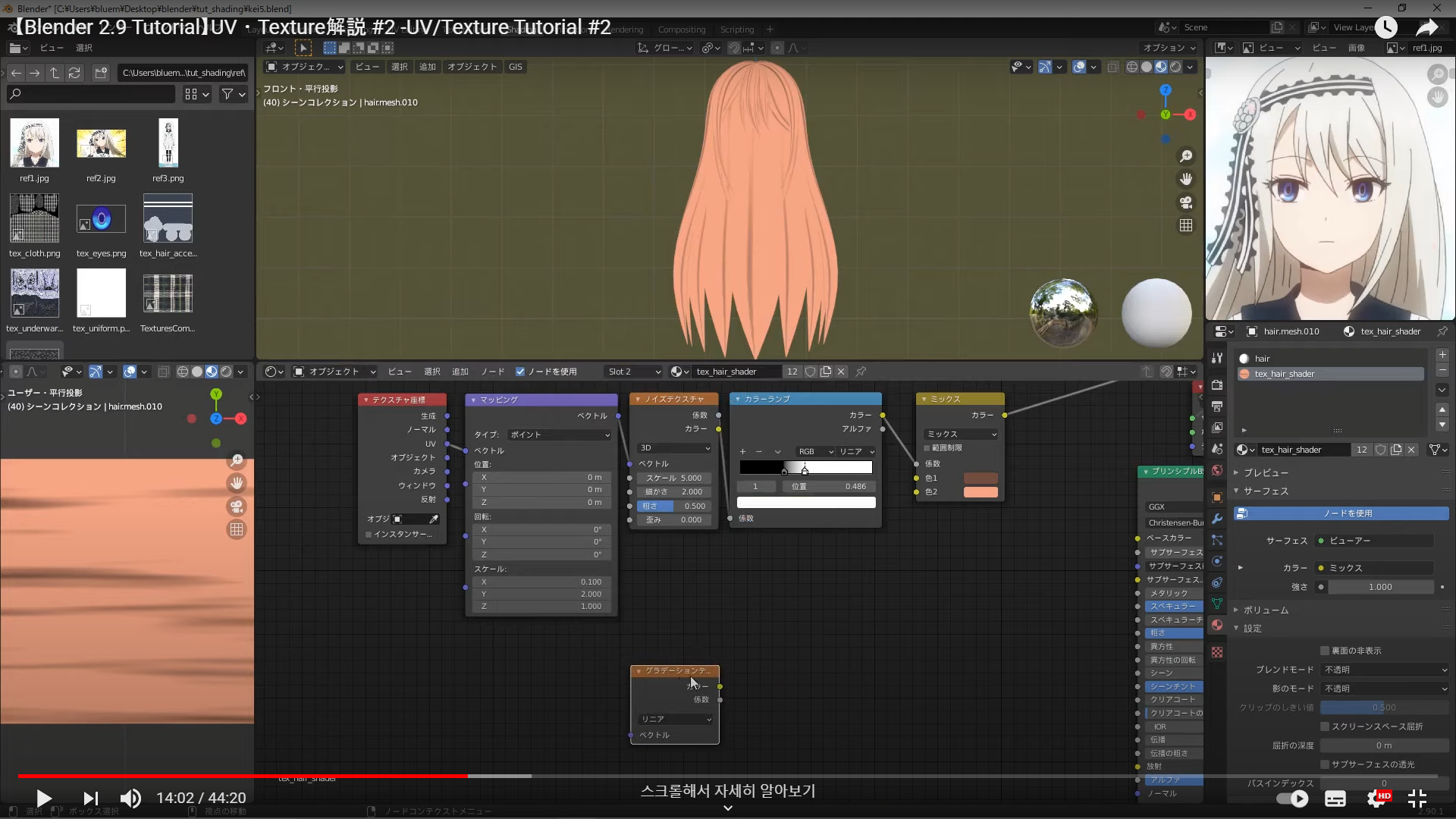
Task: Click the viewport zoom magnifier icon
Action: [1186, 156]
